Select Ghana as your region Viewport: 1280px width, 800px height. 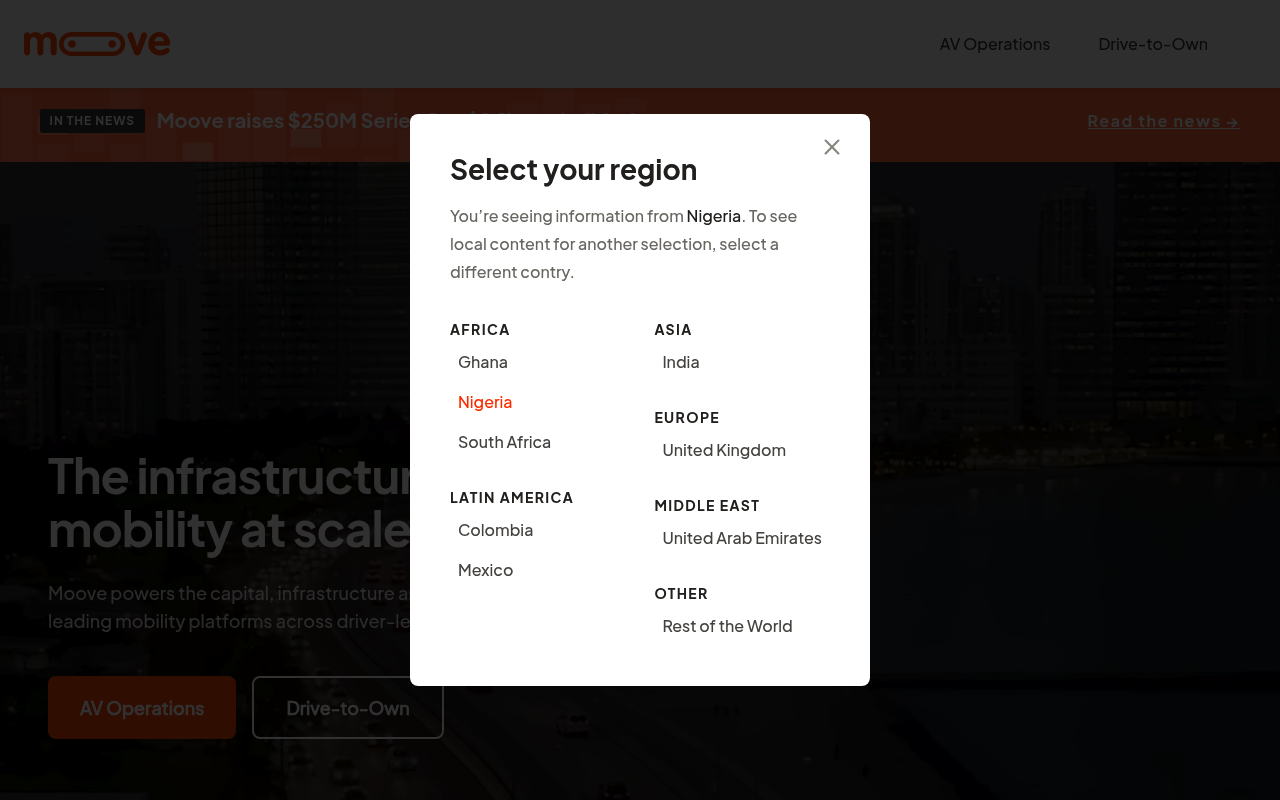point(483,362)
